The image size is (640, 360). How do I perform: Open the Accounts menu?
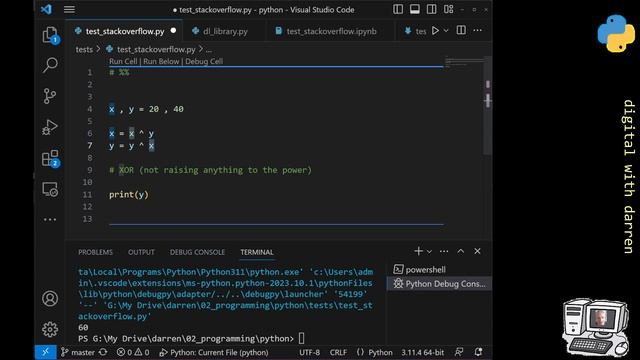[50, 299]
